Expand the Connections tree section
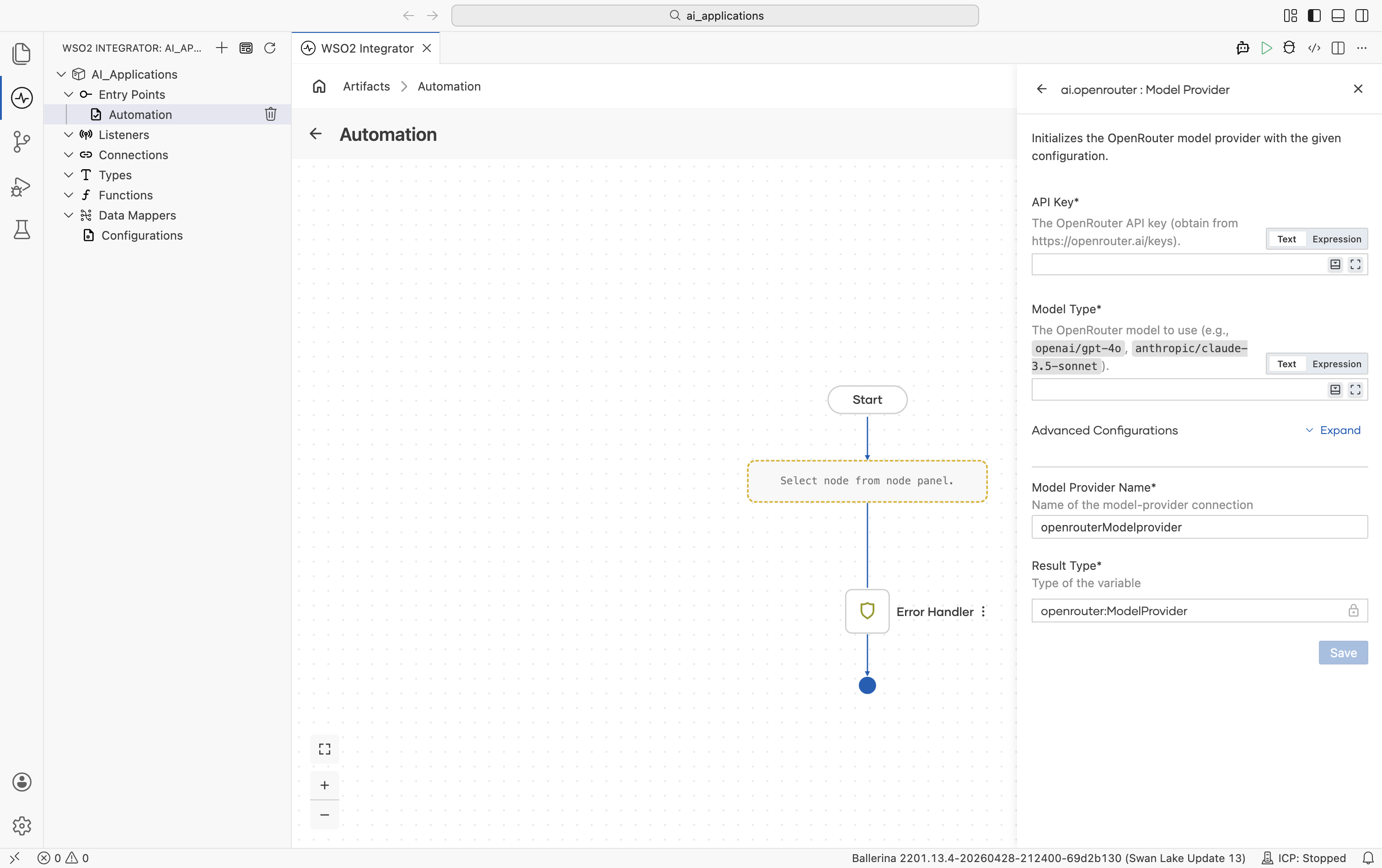The height and width of the screenshot is (868, 1382). (x=68, y=155)
